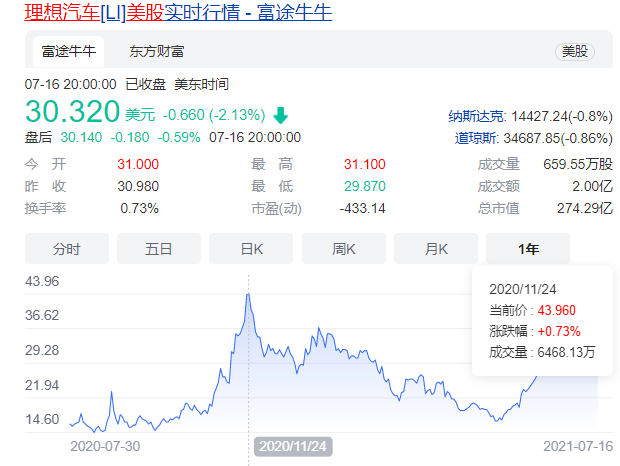The width and height of the screenshot is (620, 466).
Task: Click the 成交量 value 659.55万股
Action: click(x=578, y=164)
